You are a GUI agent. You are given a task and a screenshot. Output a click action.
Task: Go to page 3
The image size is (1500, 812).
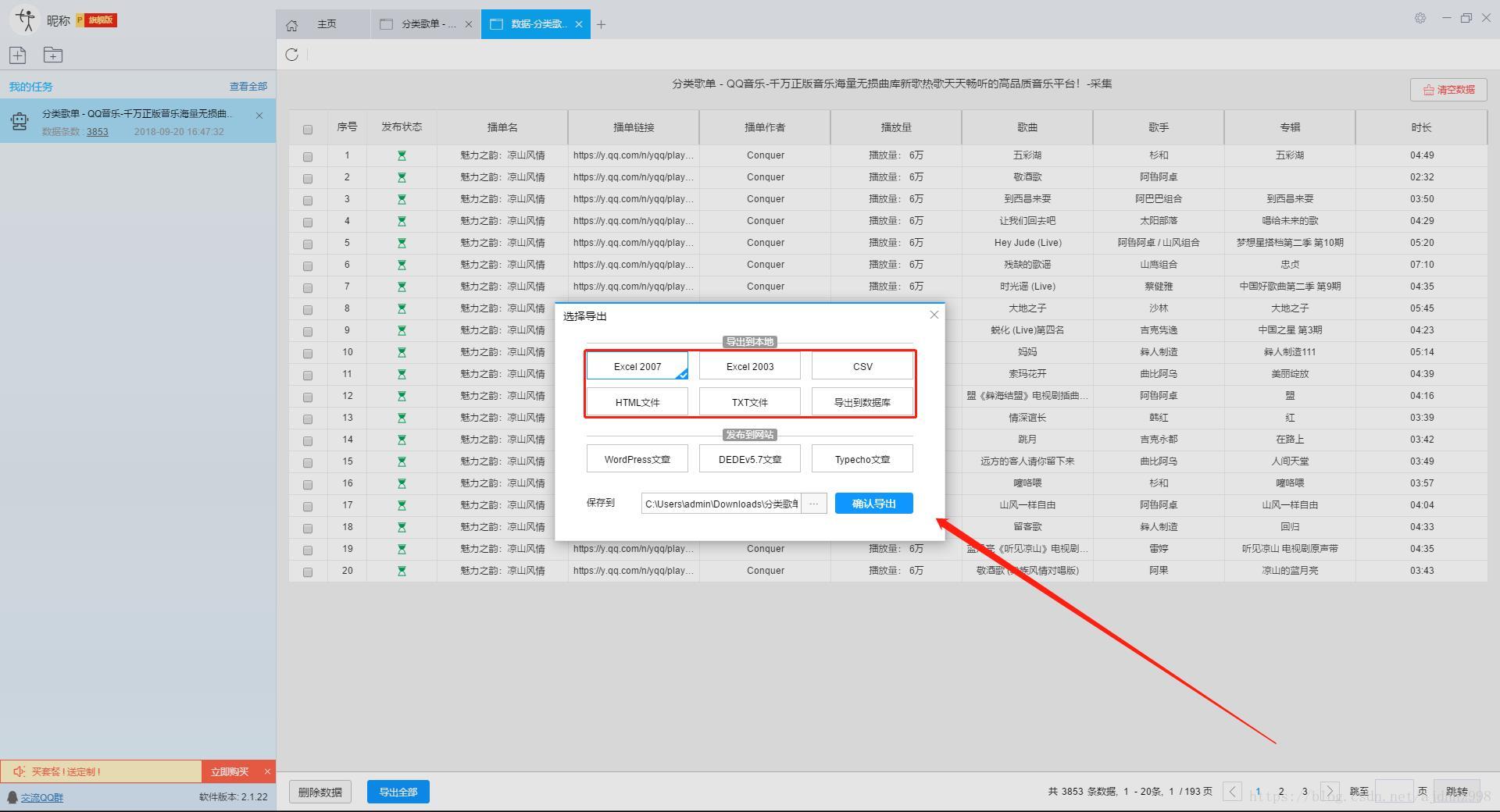pos(1305,791)
